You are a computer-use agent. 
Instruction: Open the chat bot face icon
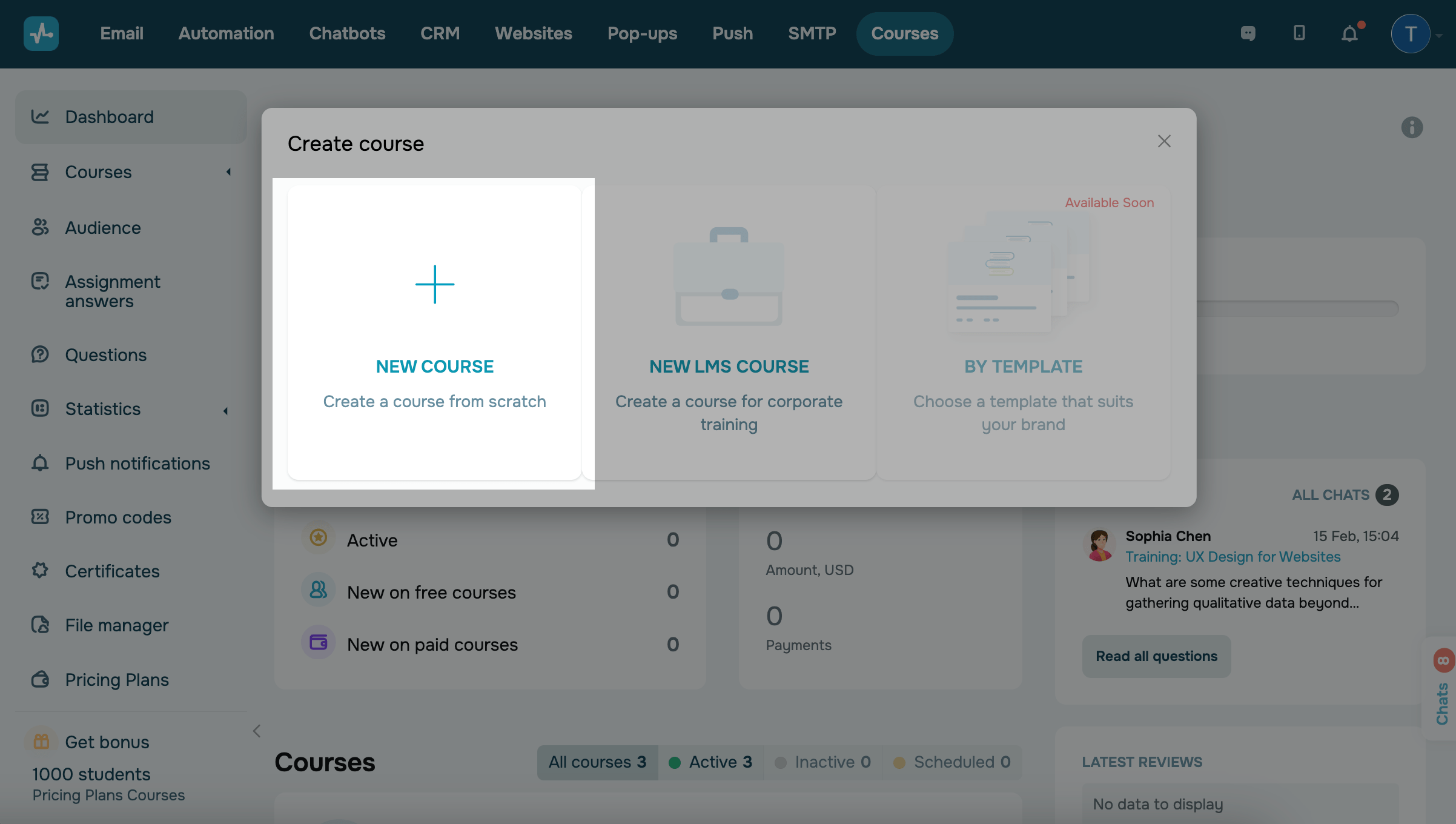point(1248,33)
